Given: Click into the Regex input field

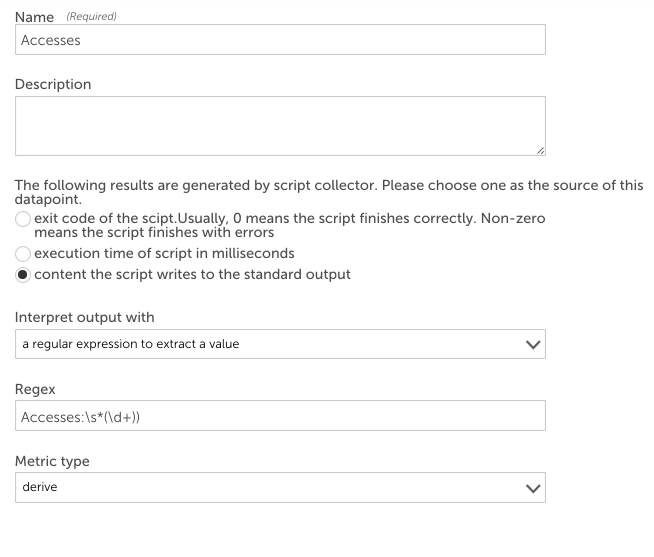Looking at the screenshot, I should pos(280,416).
